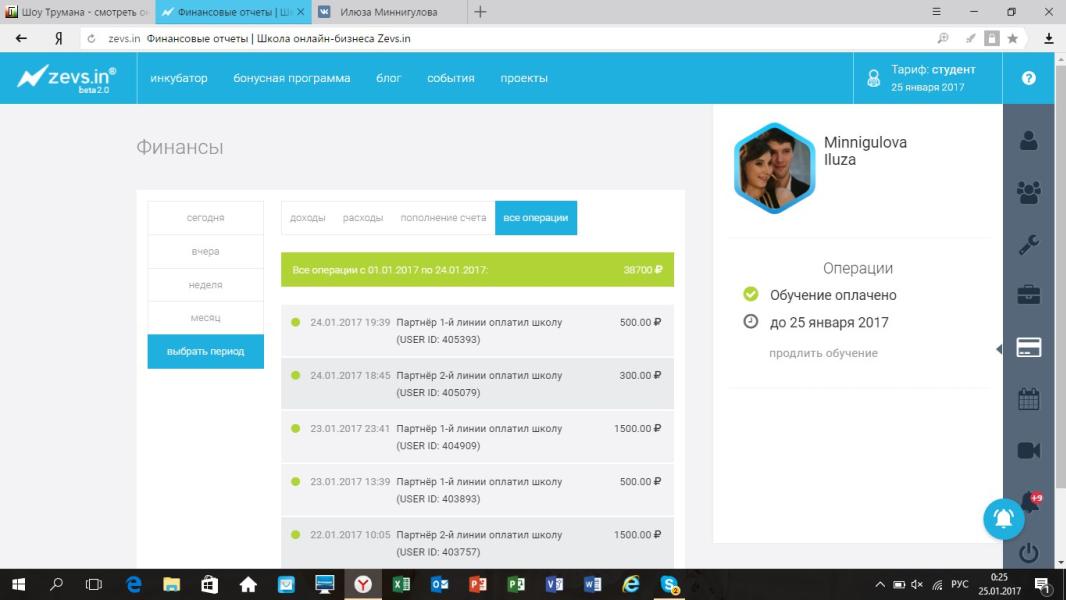Image resolution: width=1066 pixels, height=600 pixels.
Task: Click the wrench tools icon in sidebar
Action: (x=1028, y=244)
